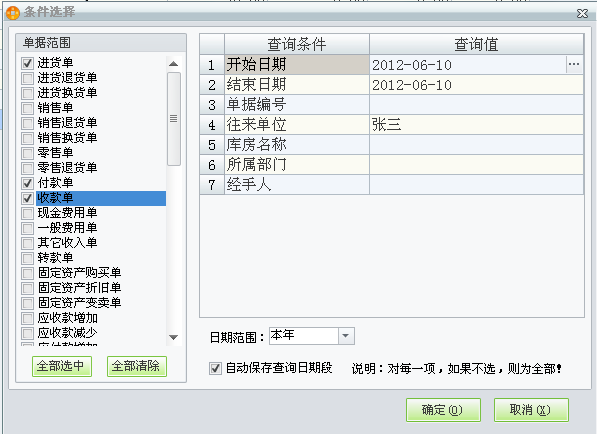Image resolution: width=597 pixels, height=434 pixels.
Task: Close the 条件选择 dialog window
Action: (x=582, y=14)
